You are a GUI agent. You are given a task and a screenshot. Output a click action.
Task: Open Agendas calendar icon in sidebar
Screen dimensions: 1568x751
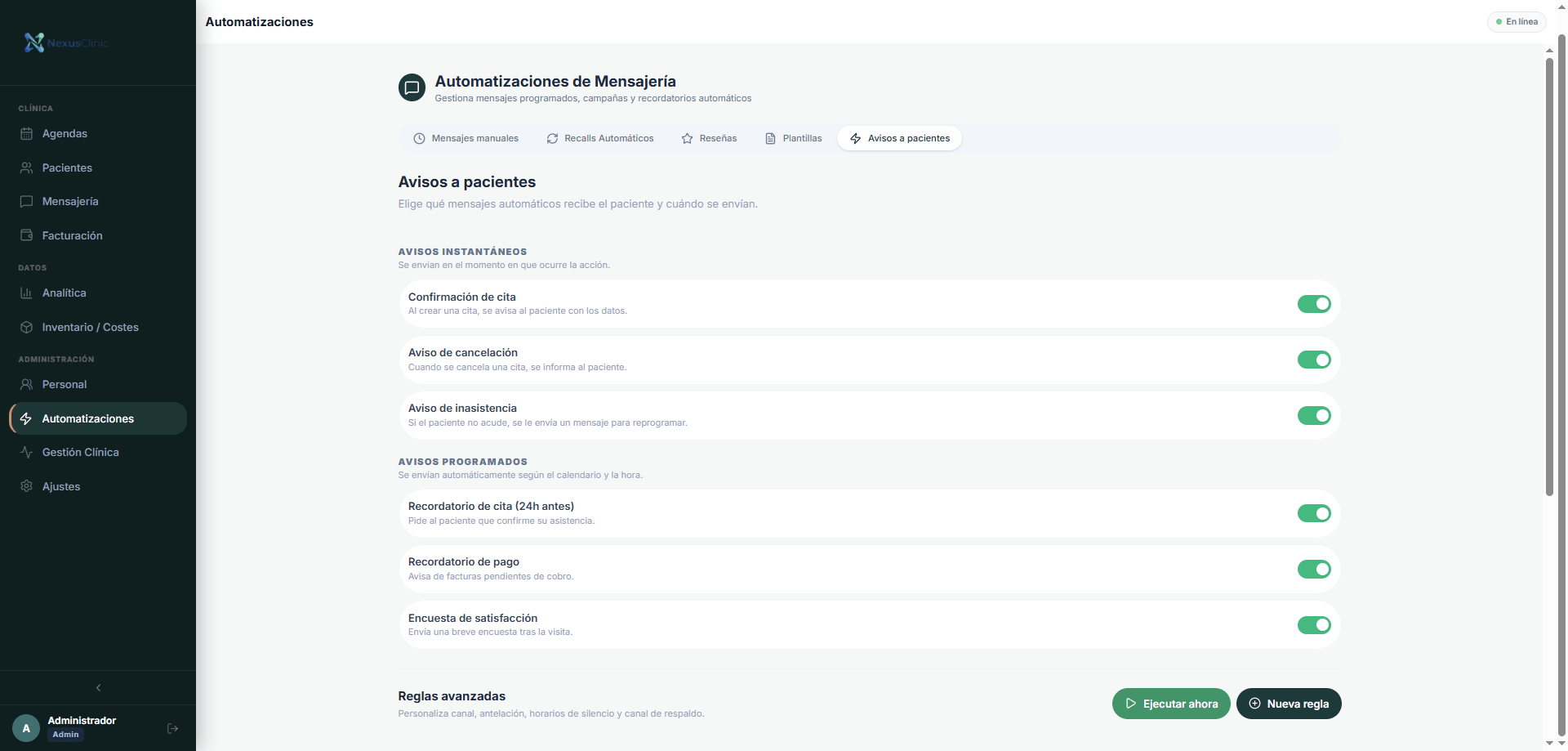tap(26, 133)
